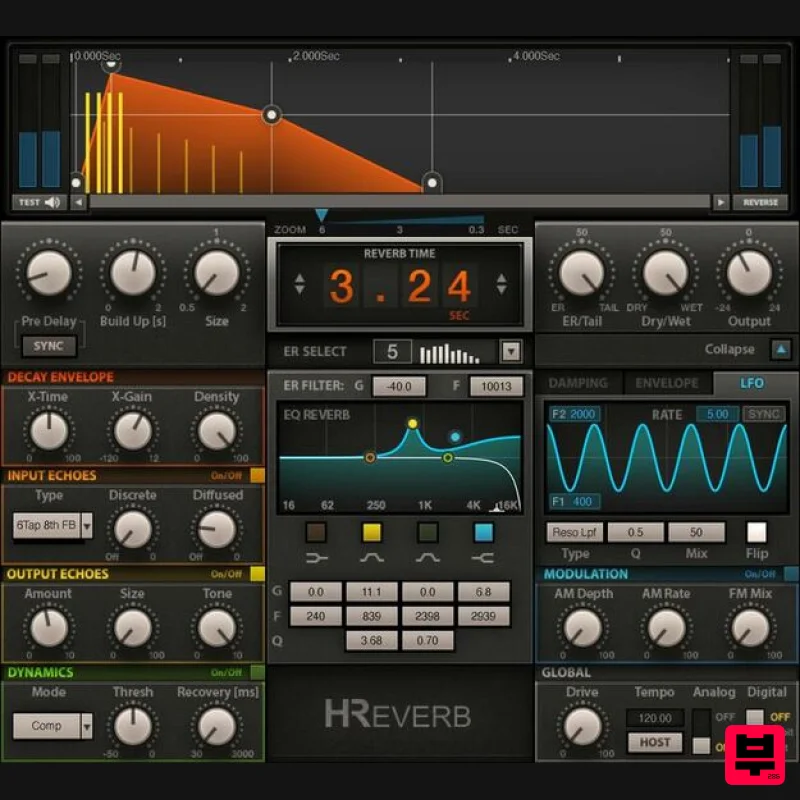Click the reverb time right stepper arrows
This screenshot has width=800, height=800.
502,284
